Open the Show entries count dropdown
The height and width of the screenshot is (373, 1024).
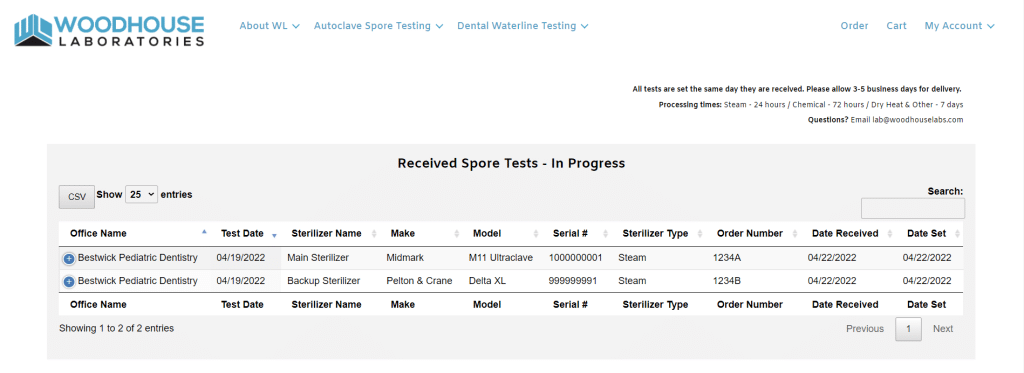142,195
